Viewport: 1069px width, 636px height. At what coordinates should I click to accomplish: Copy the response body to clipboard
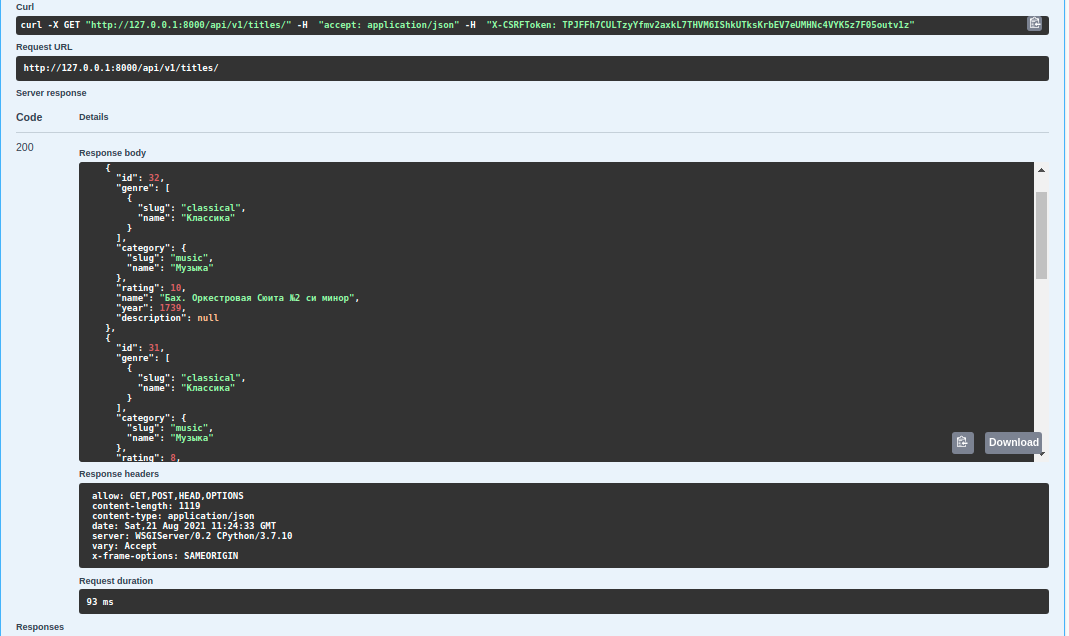pyautogui.click(x=962, y=442)
